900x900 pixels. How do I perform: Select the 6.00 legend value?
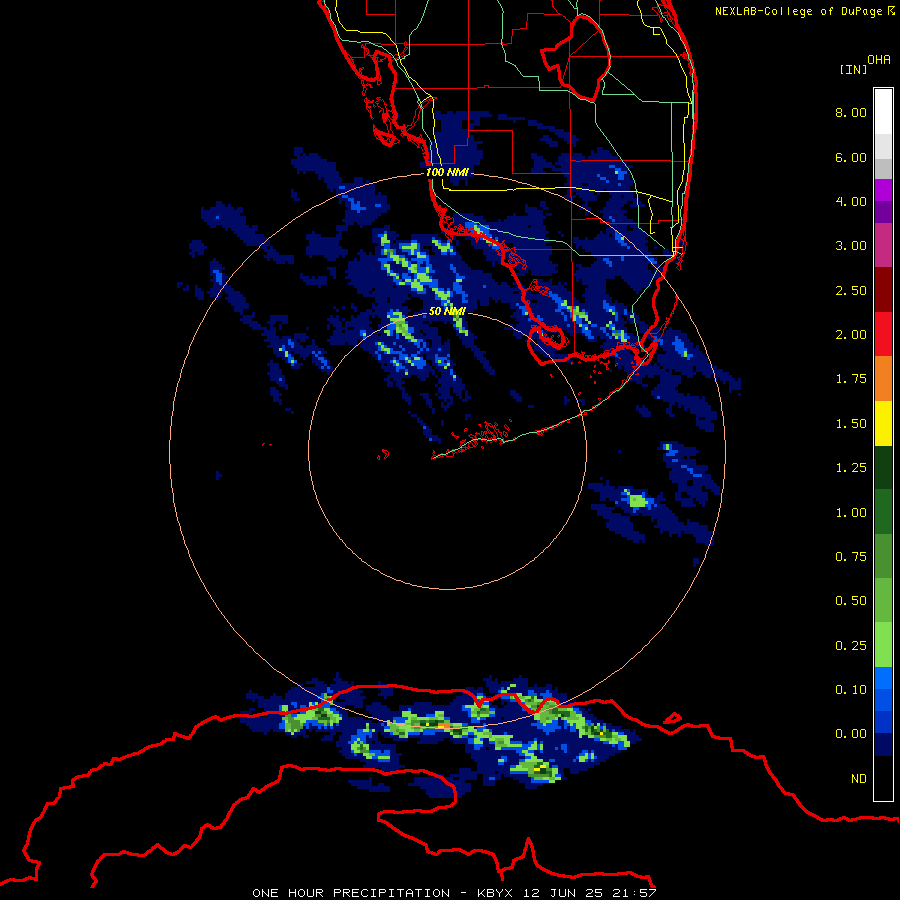pyautogui.click(x=851, y=157)
